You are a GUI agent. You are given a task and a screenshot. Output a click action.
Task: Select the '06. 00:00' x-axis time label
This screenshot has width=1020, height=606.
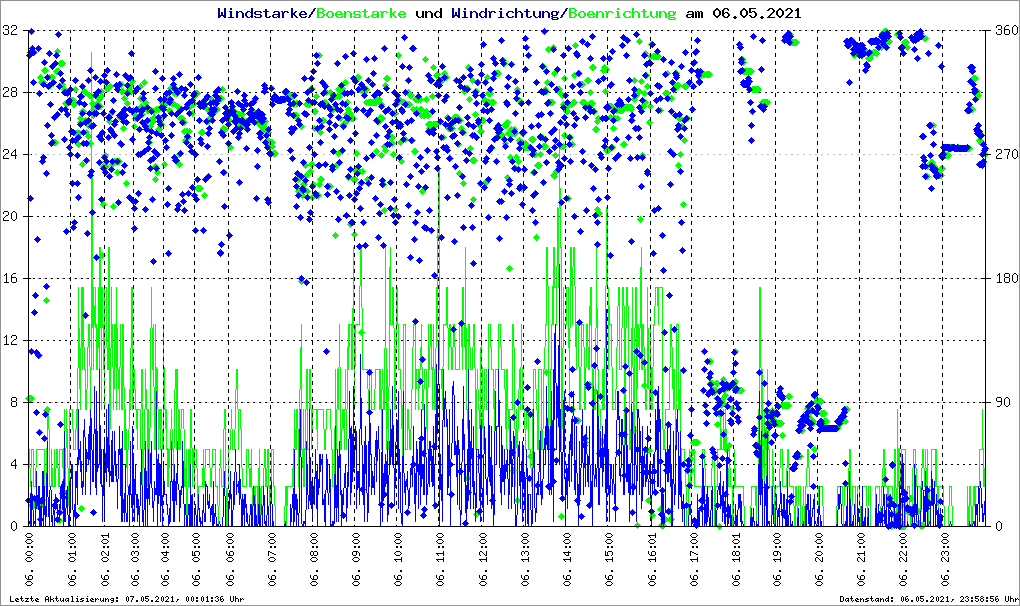pyautogui.click(x=29, y=560)
